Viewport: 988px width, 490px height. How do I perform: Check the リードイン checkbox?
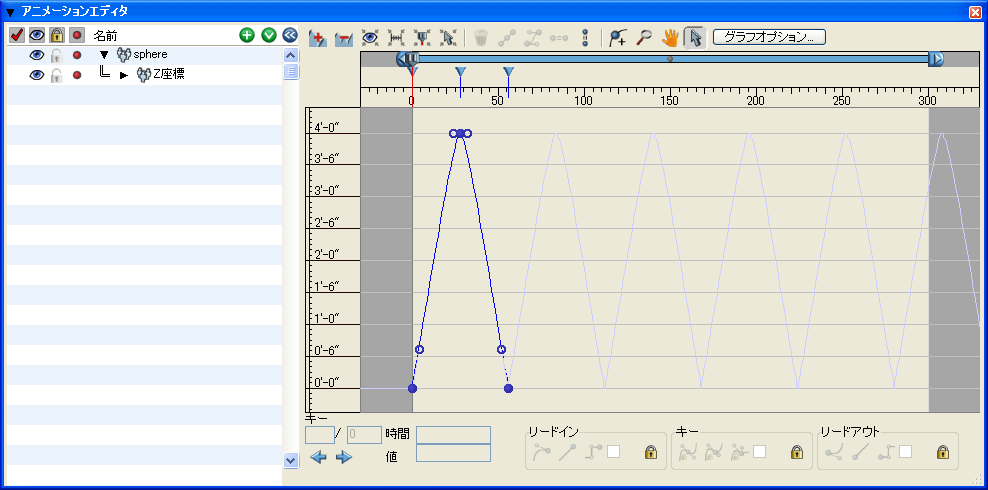point(613,452)
